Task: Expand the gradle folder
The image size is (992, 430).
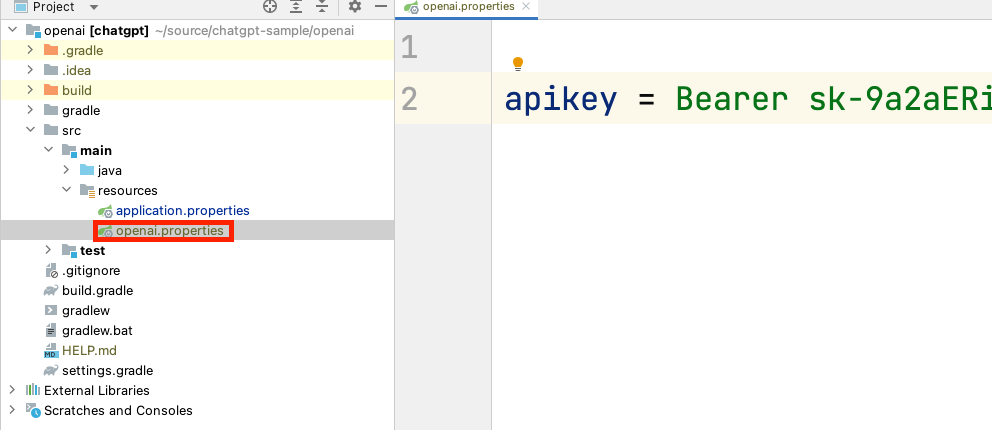Action: 30,111
